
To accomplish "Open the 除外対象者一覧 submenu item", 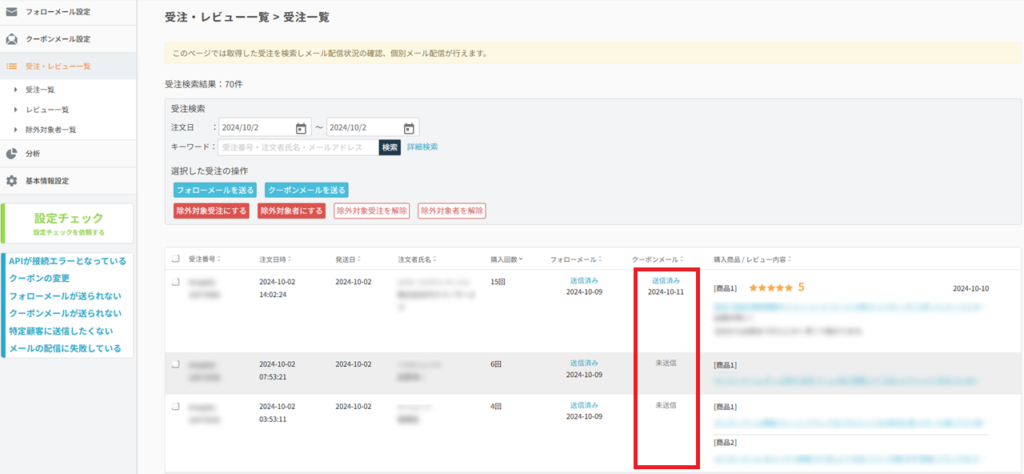I will click(x=50, y=129).
